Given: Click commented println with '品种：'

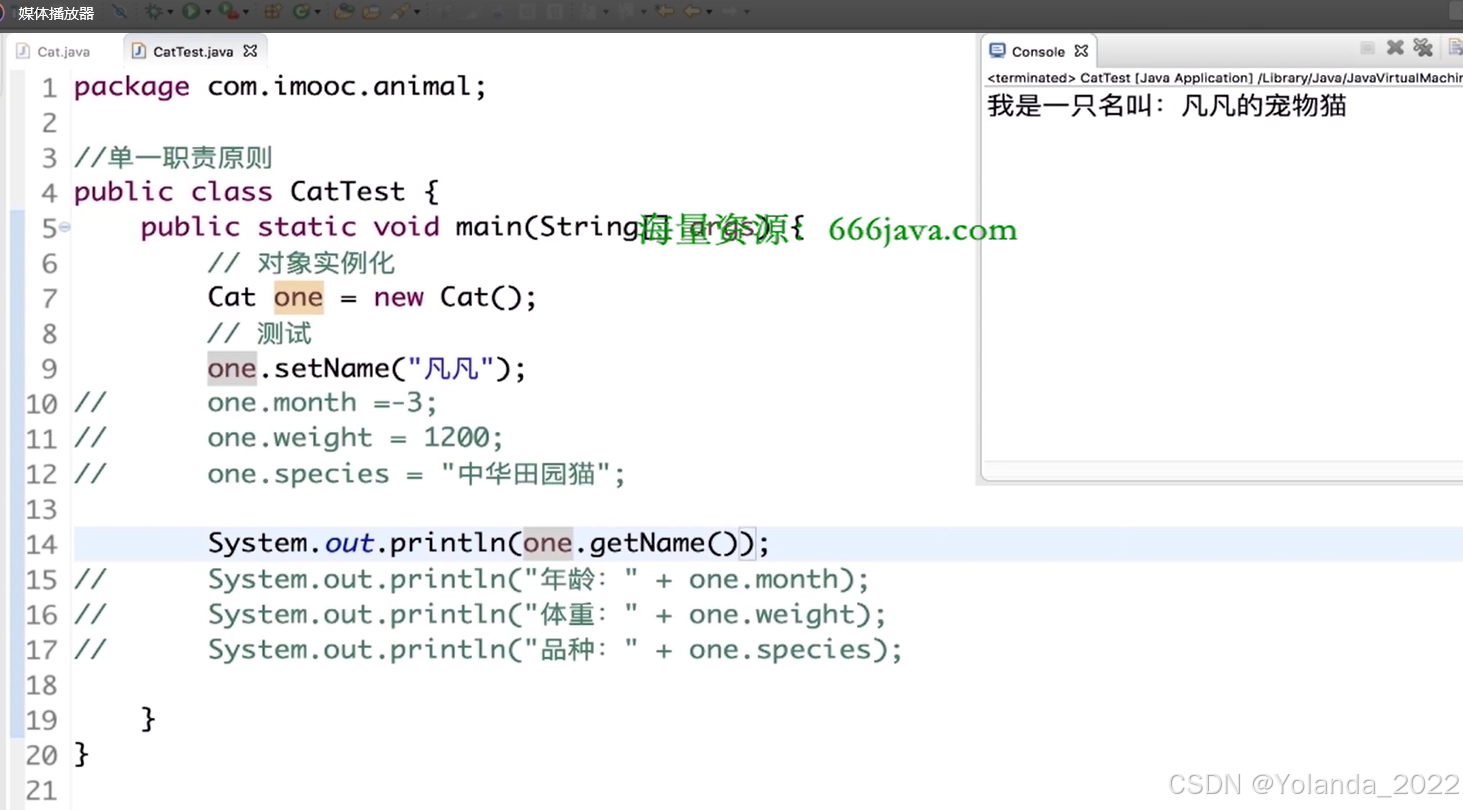Looking at the screenshot, I should point(555,650).
